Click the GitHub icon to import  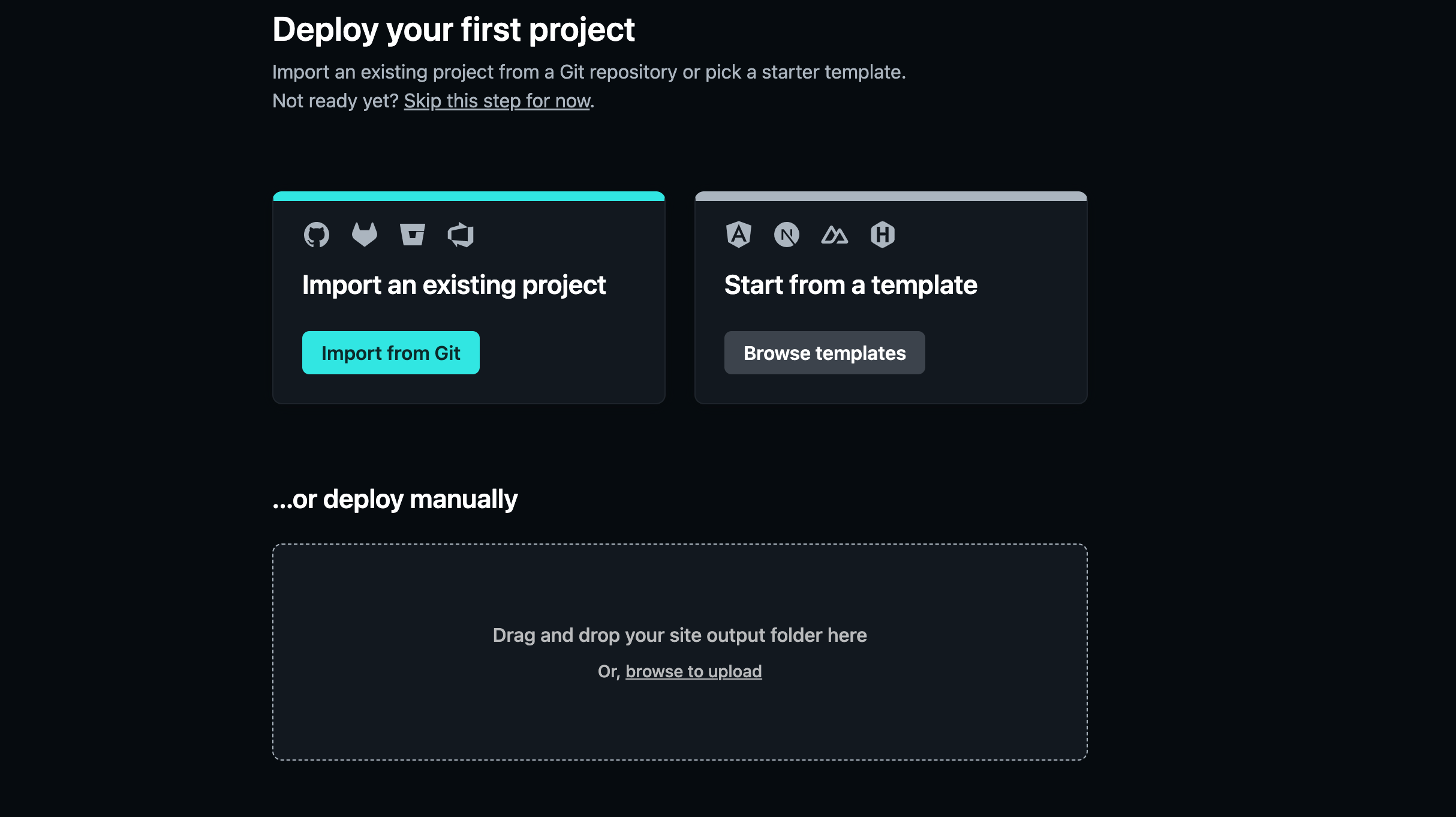[317, 234]
